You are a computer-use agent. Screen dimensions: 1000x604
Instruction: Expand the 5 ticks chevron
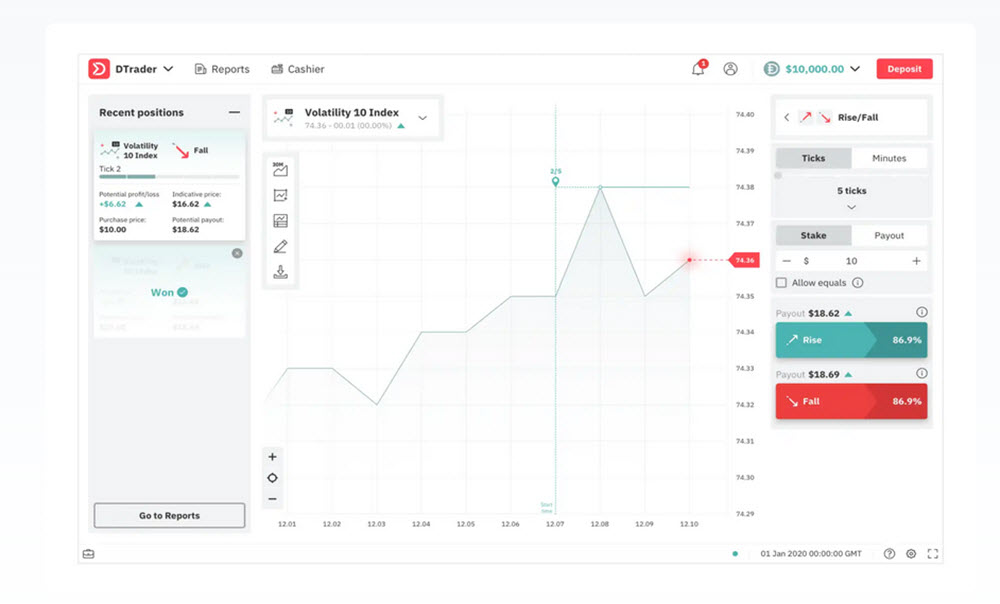(851, 207)
